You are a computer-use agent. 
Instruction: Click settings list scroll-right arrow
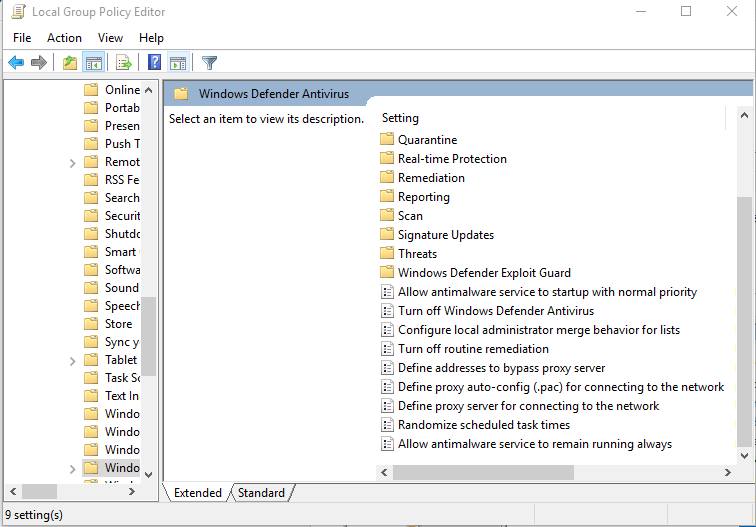[728, 473]
